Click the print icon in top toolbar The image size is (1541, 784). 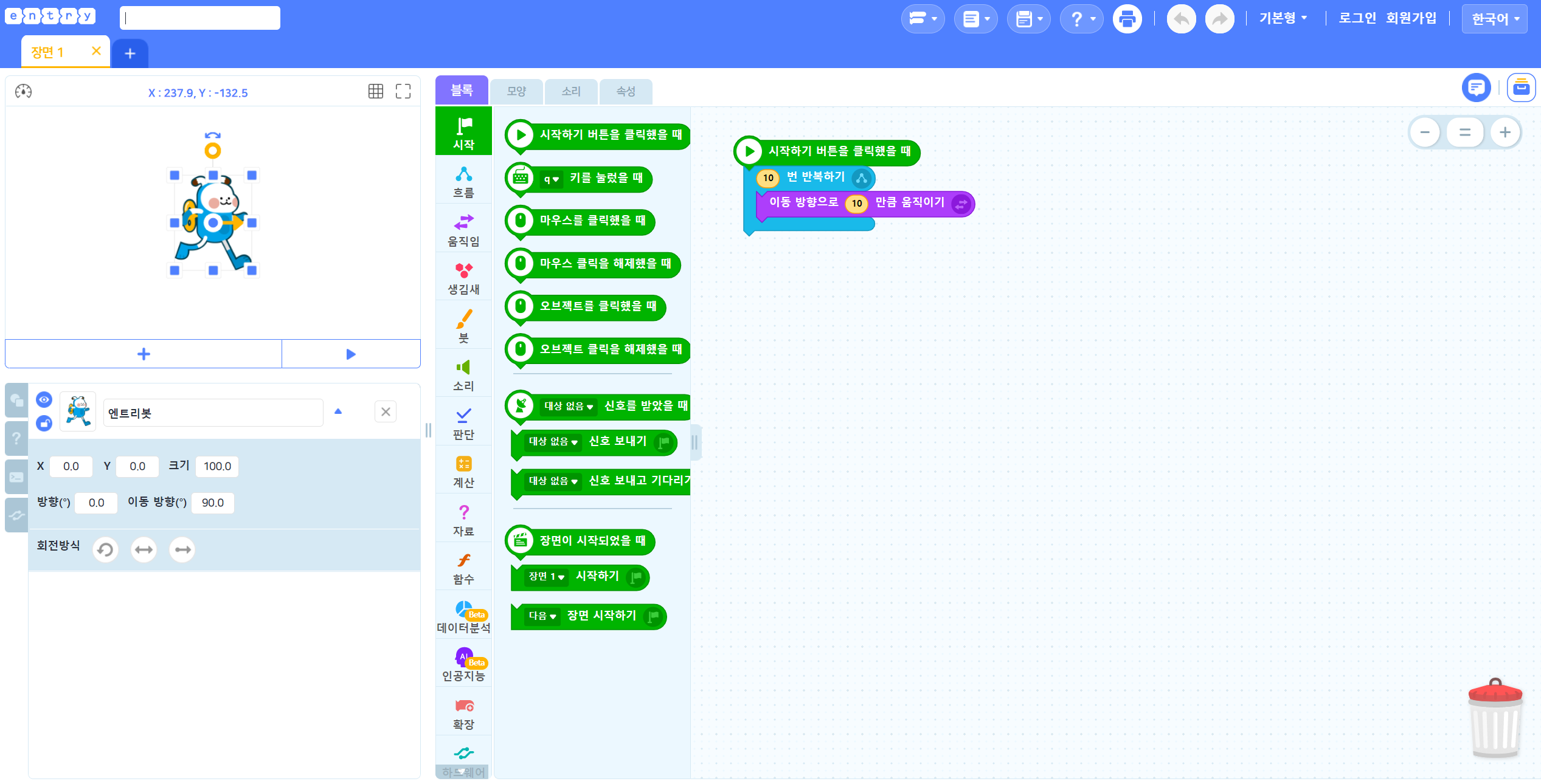pos(1127,19)
